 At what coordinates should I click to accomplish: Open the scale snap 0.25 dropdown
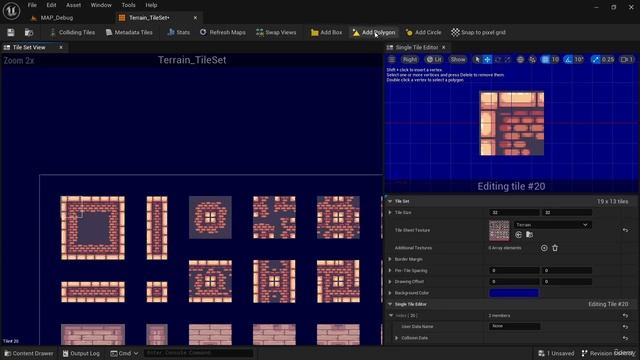tap(608, 60)
